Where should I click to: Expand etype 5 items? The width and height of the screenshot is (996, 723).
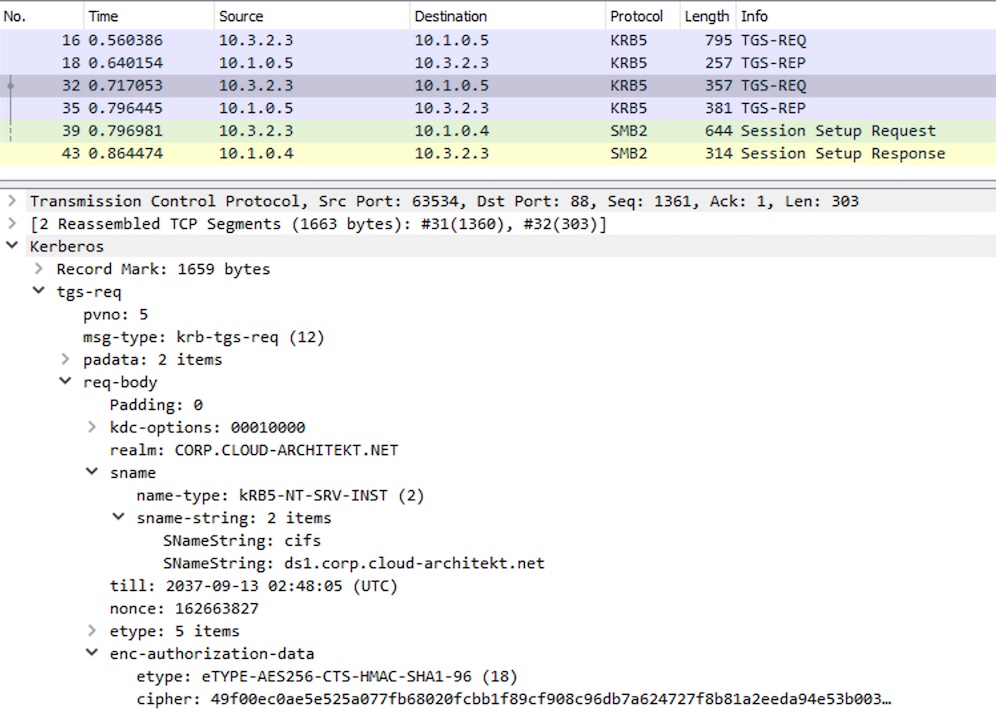92,630
